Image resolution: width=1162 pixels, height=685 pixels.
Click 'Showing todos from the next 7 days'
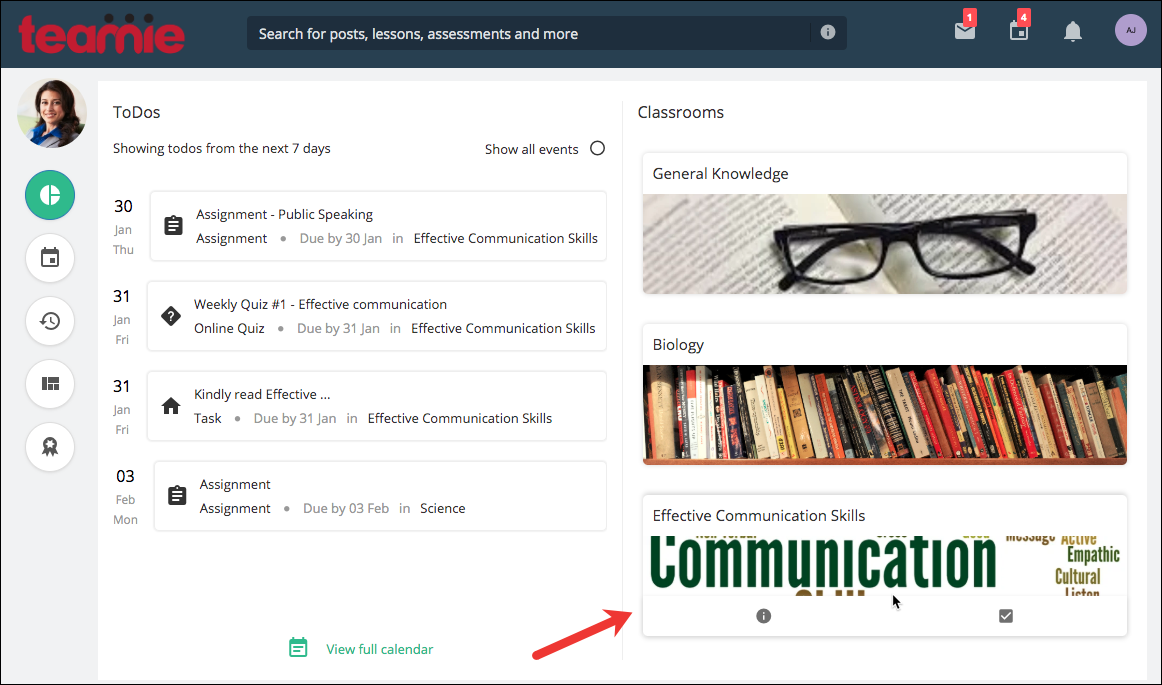point(222,148)
